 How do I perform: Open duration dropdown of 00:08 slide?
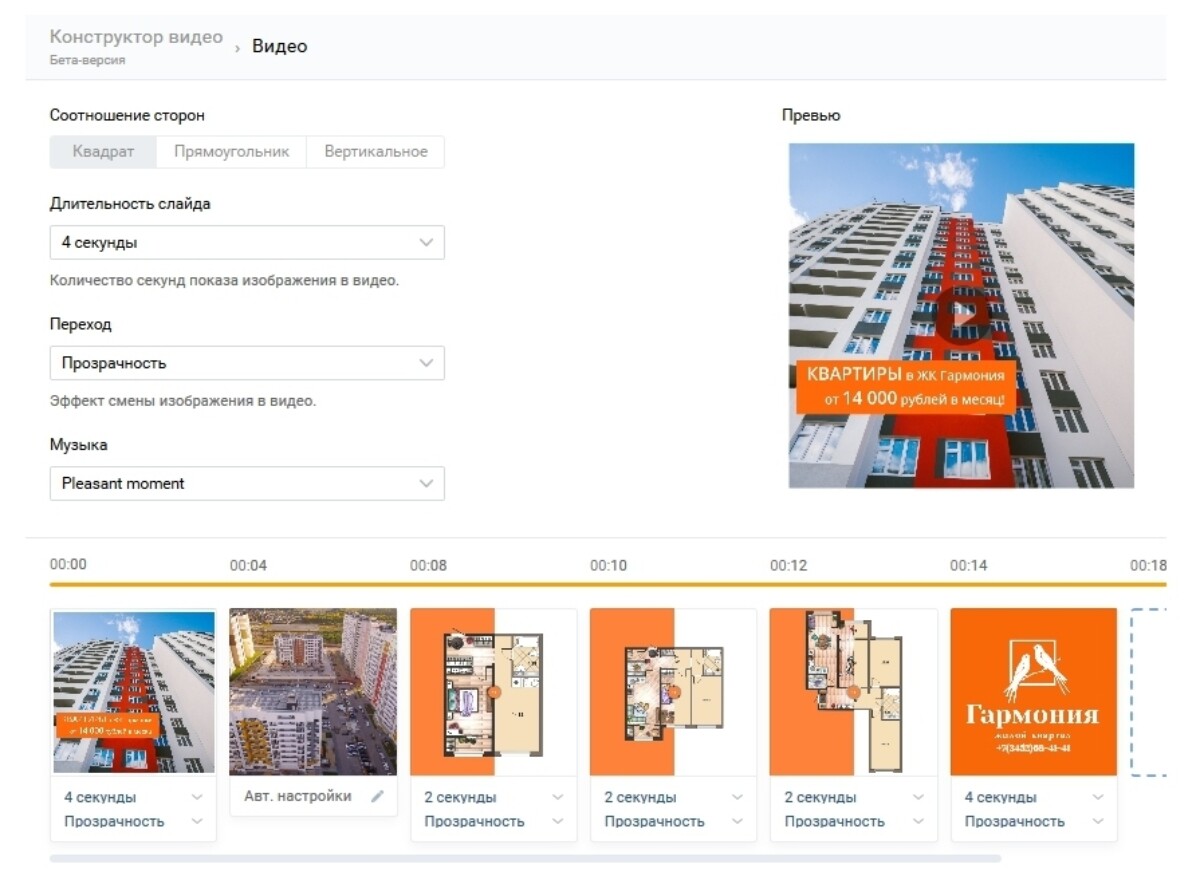coord(493,797)
